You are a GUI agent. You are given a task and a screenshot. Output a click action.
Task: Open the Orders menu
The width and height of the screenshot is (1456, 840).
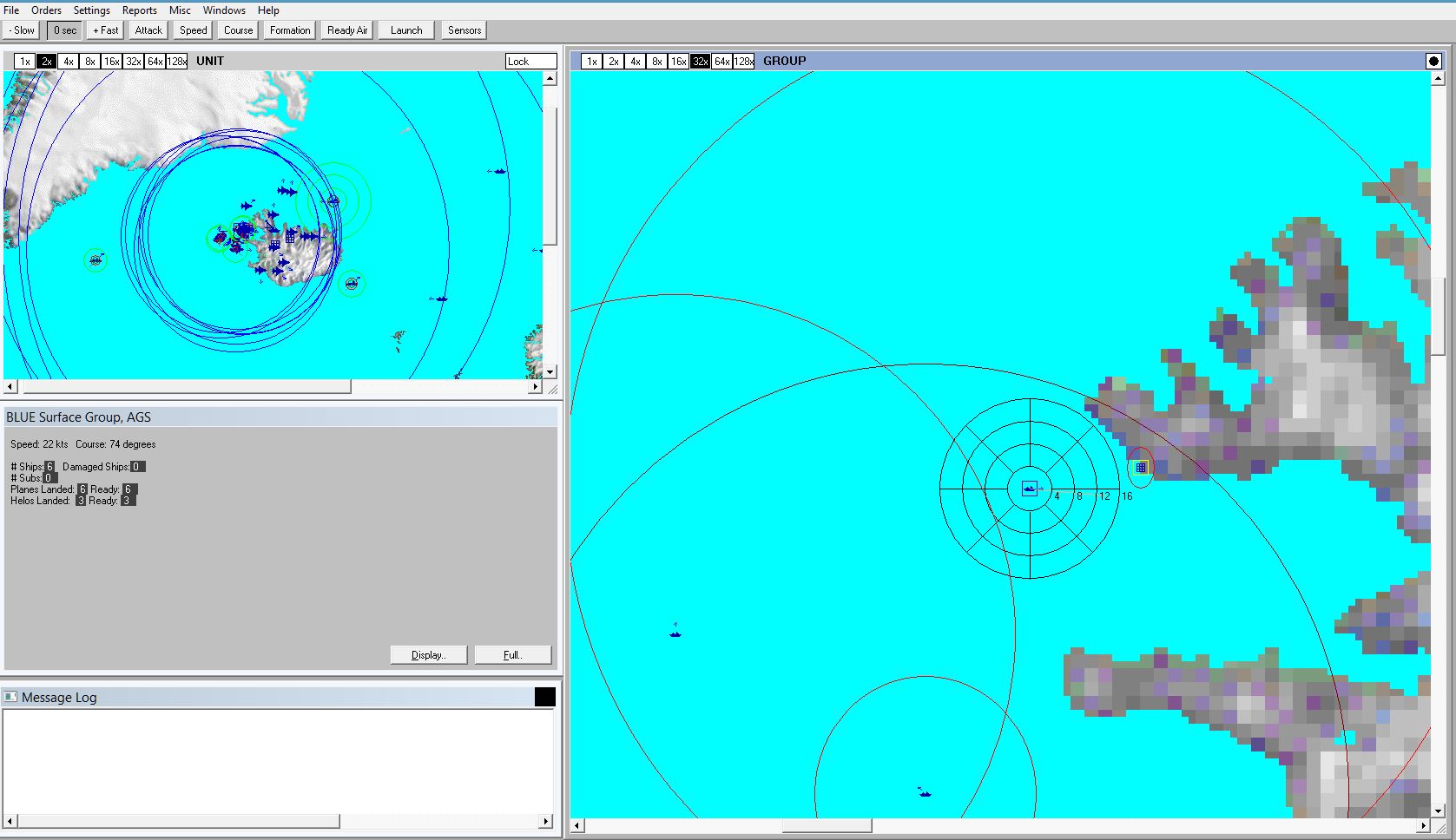46,10
